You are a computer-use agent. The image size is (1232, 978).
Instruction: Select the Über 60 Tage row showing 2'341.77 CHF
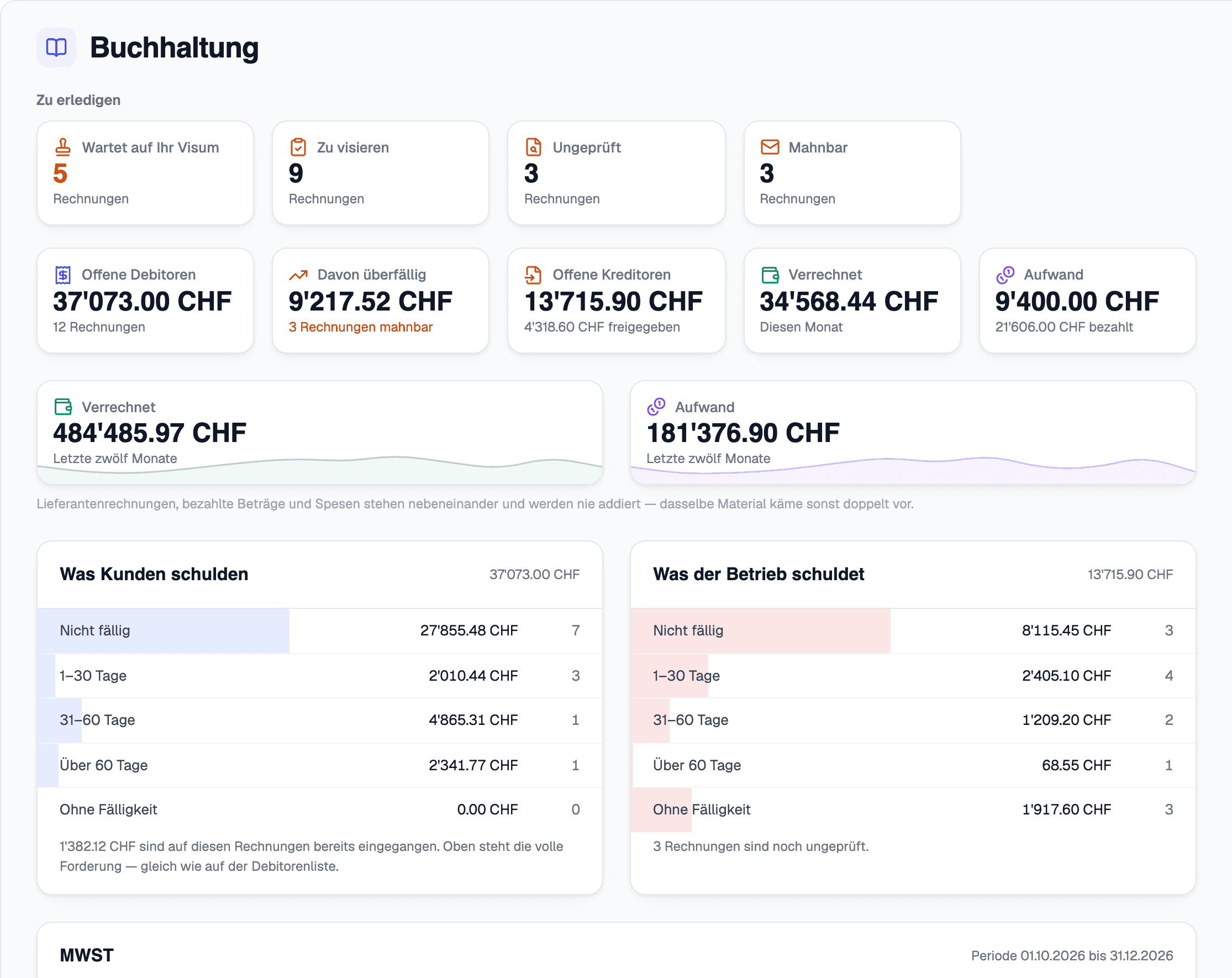320,765
